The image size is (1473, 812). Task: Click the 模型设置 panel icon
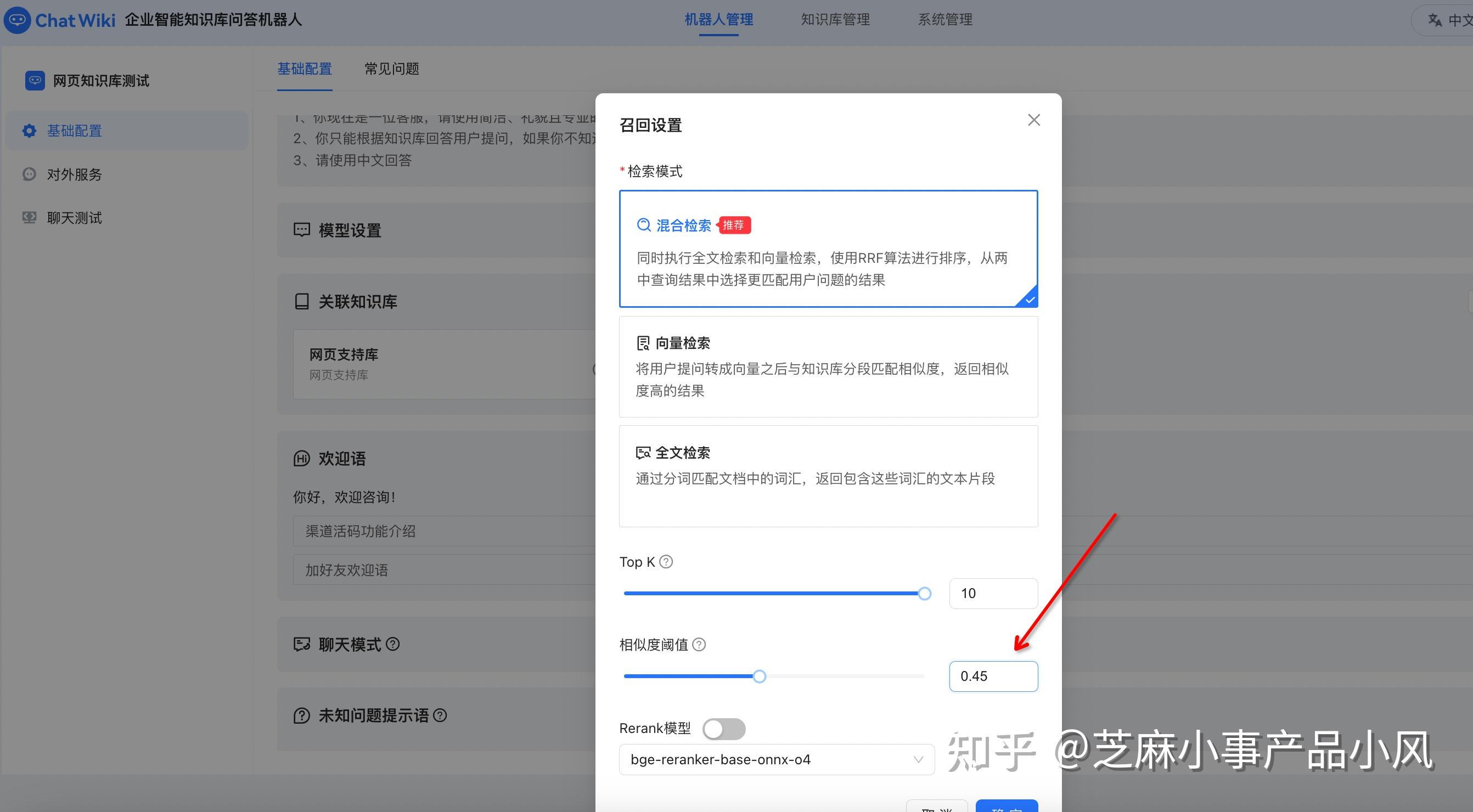pyautogui.click(x=301, y=230)
